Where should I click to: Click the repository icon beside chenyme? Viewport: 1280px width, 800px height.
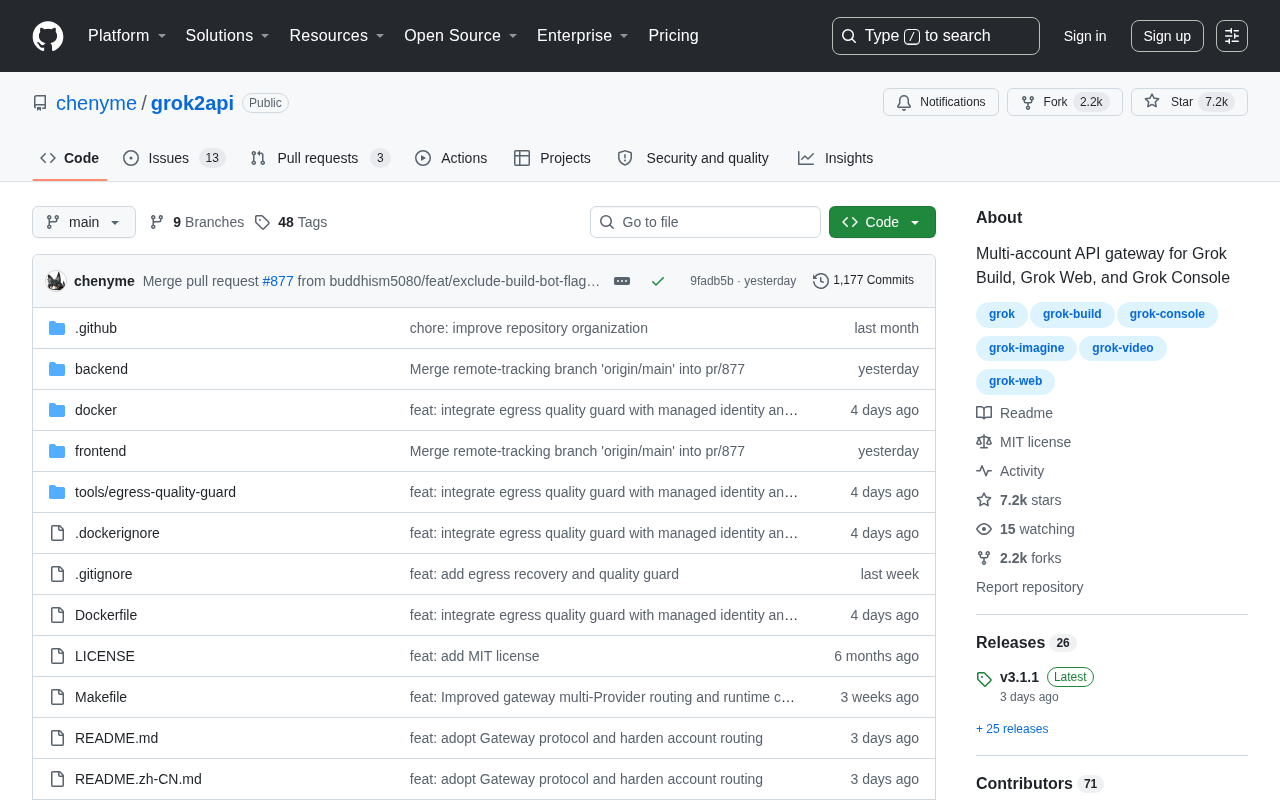pyautogui.click(x=40, y=103)
